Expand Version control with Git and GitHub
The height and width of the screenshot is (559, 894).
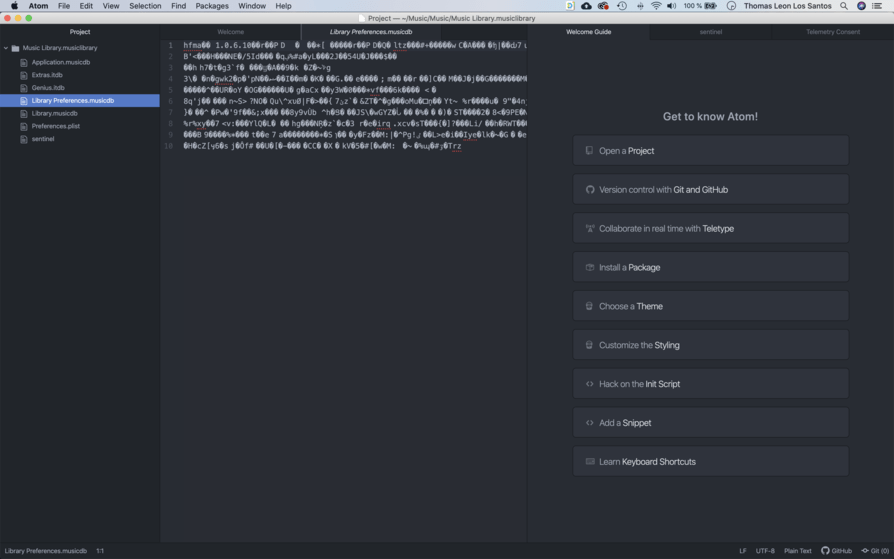(x=710, y=189)
